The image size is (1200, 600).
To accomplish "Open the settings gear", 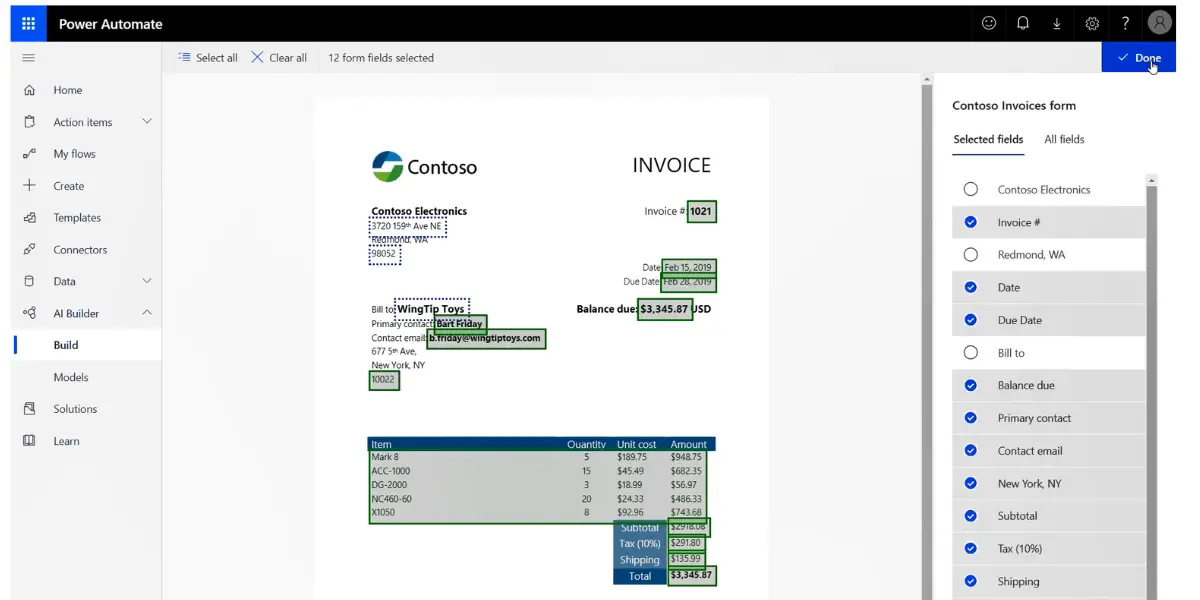I will click(1092, 24).
